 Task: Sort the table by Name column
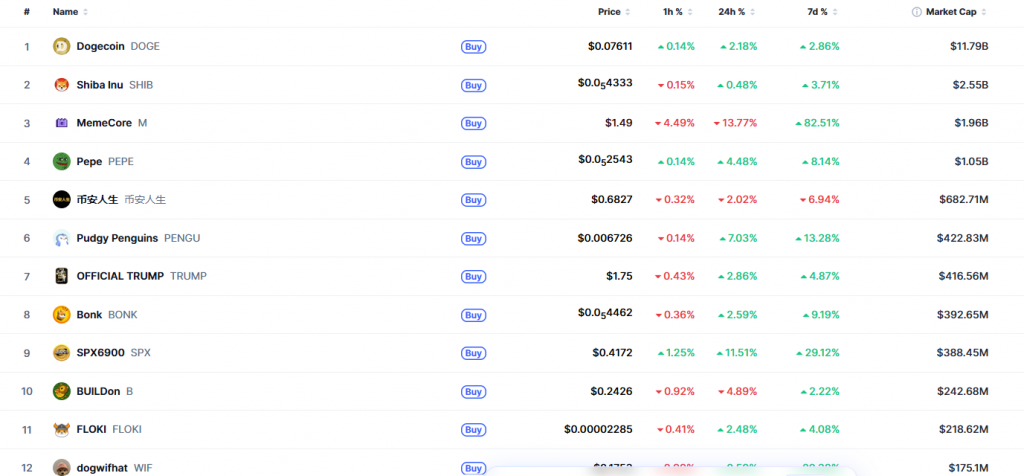tap(70, 12)
